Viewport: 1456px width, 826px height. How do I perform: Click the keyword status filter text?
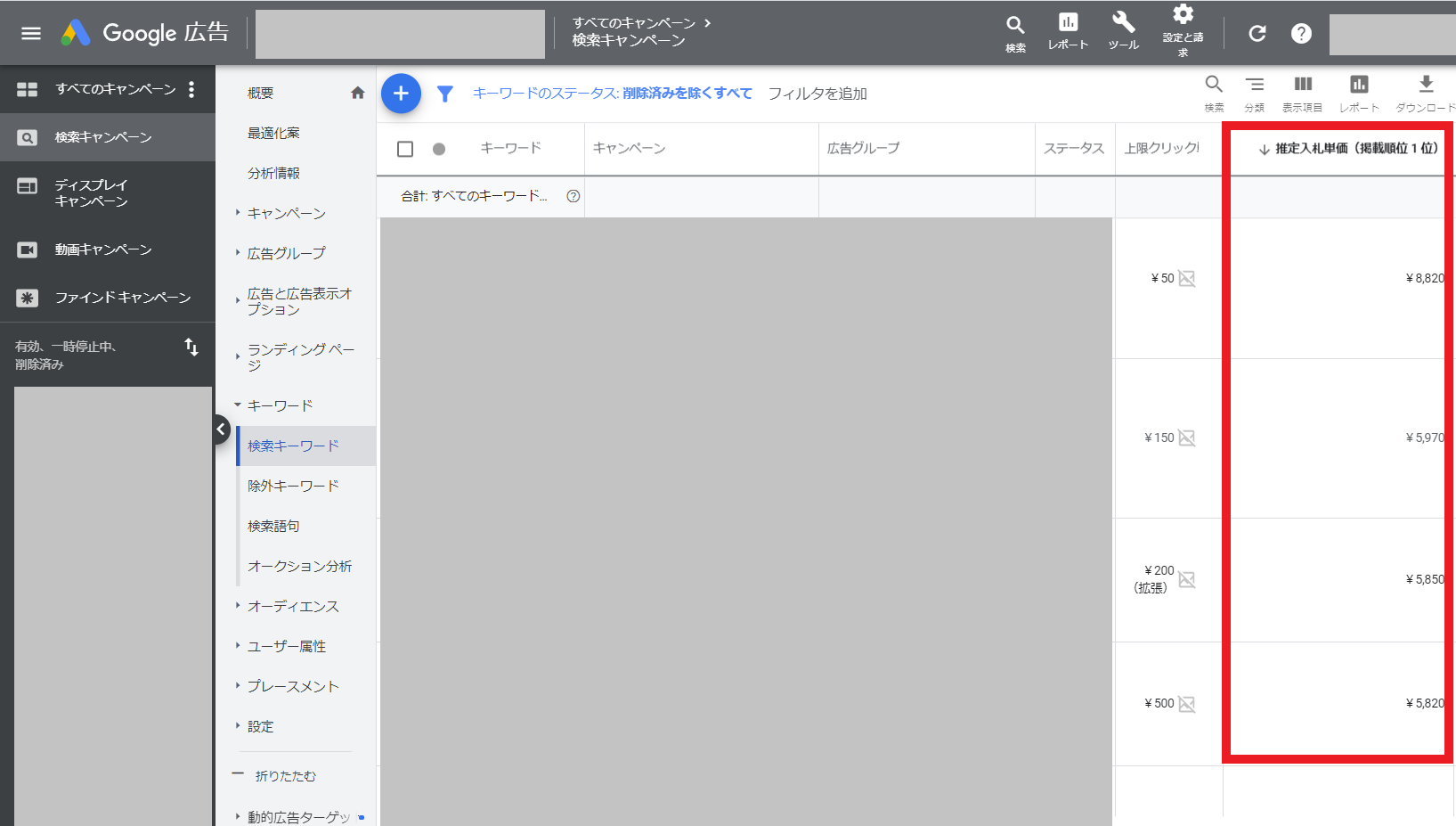pos(613,94)
